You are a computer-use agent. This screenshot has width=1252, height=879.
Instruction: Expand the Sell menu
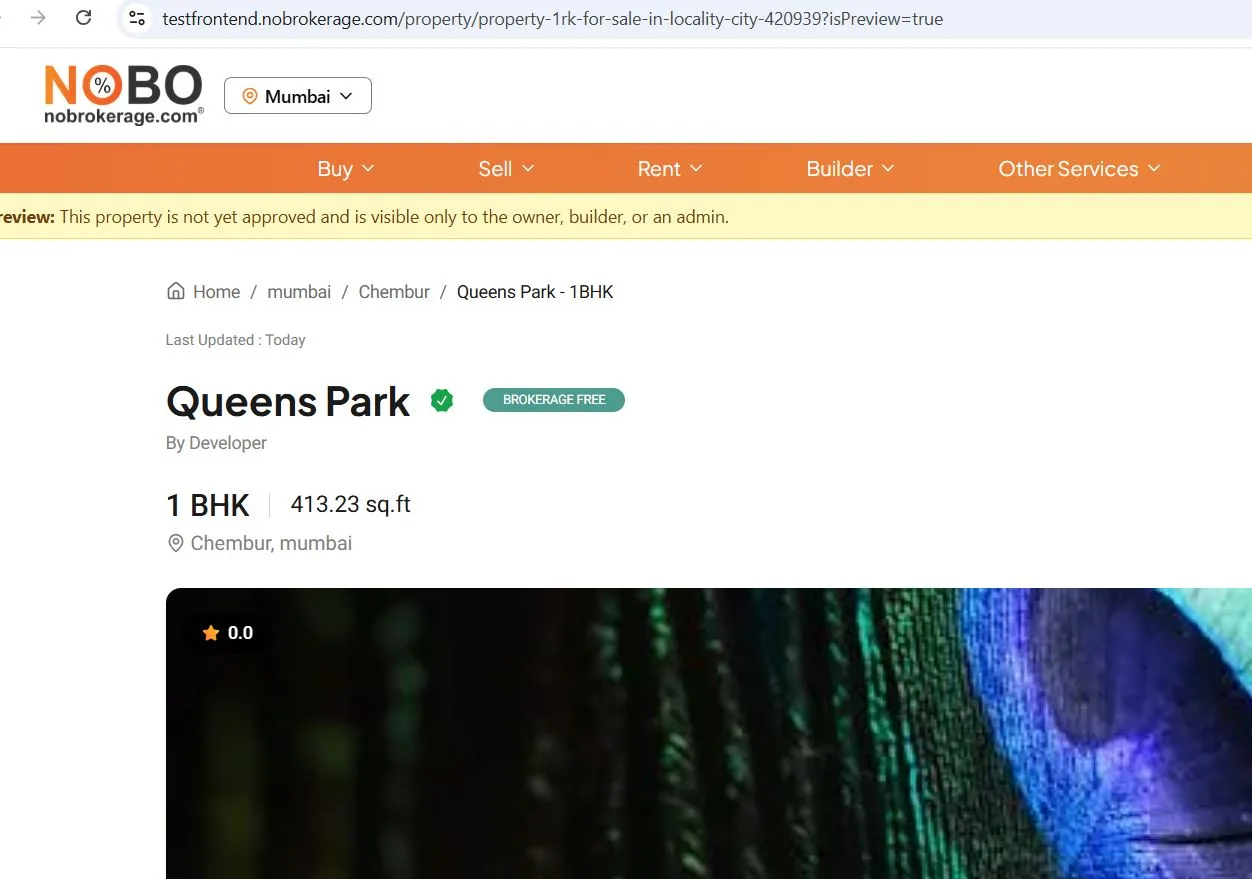[506, 169]
